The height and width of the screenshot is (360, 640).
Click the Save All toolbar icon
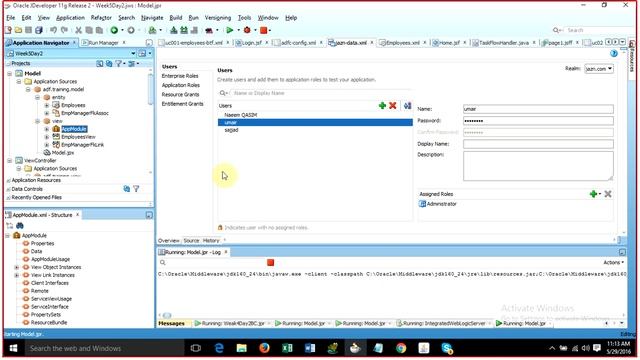(x=39, y=30)
